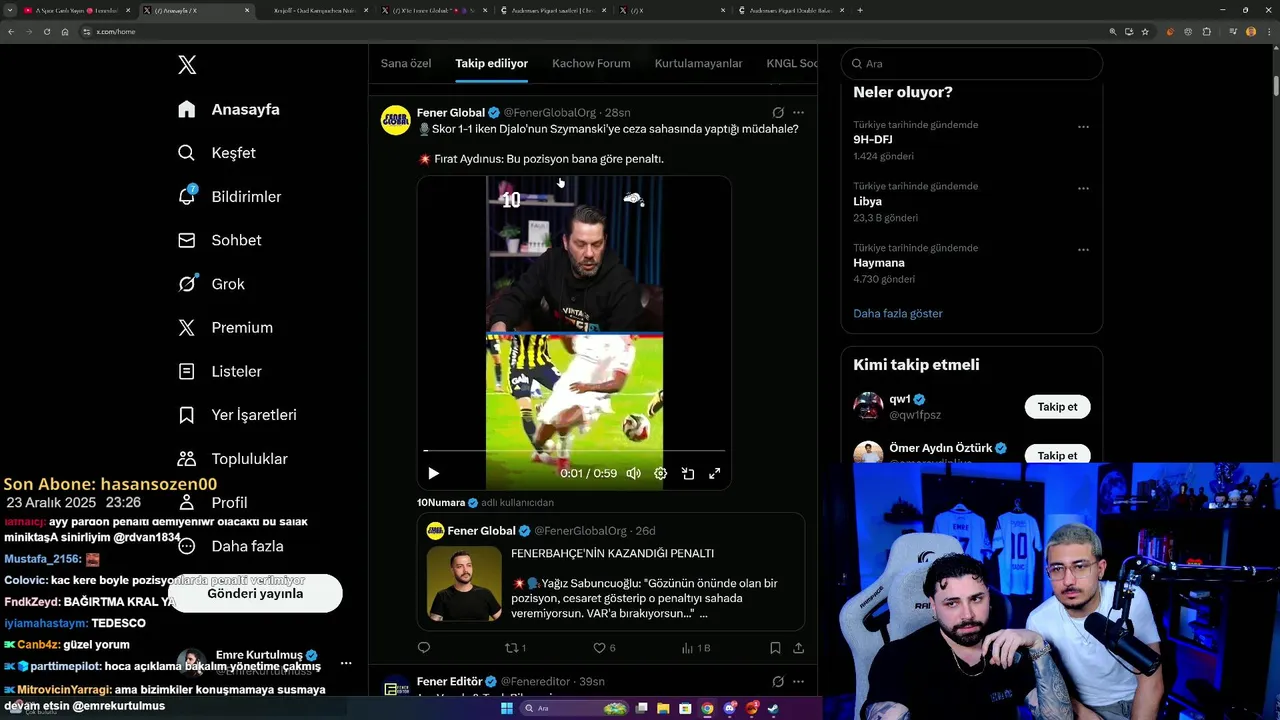Switch to the Audemars Piguet Double Balance tab
Viewport: 1280px width, 720px height.
point(792,10)
